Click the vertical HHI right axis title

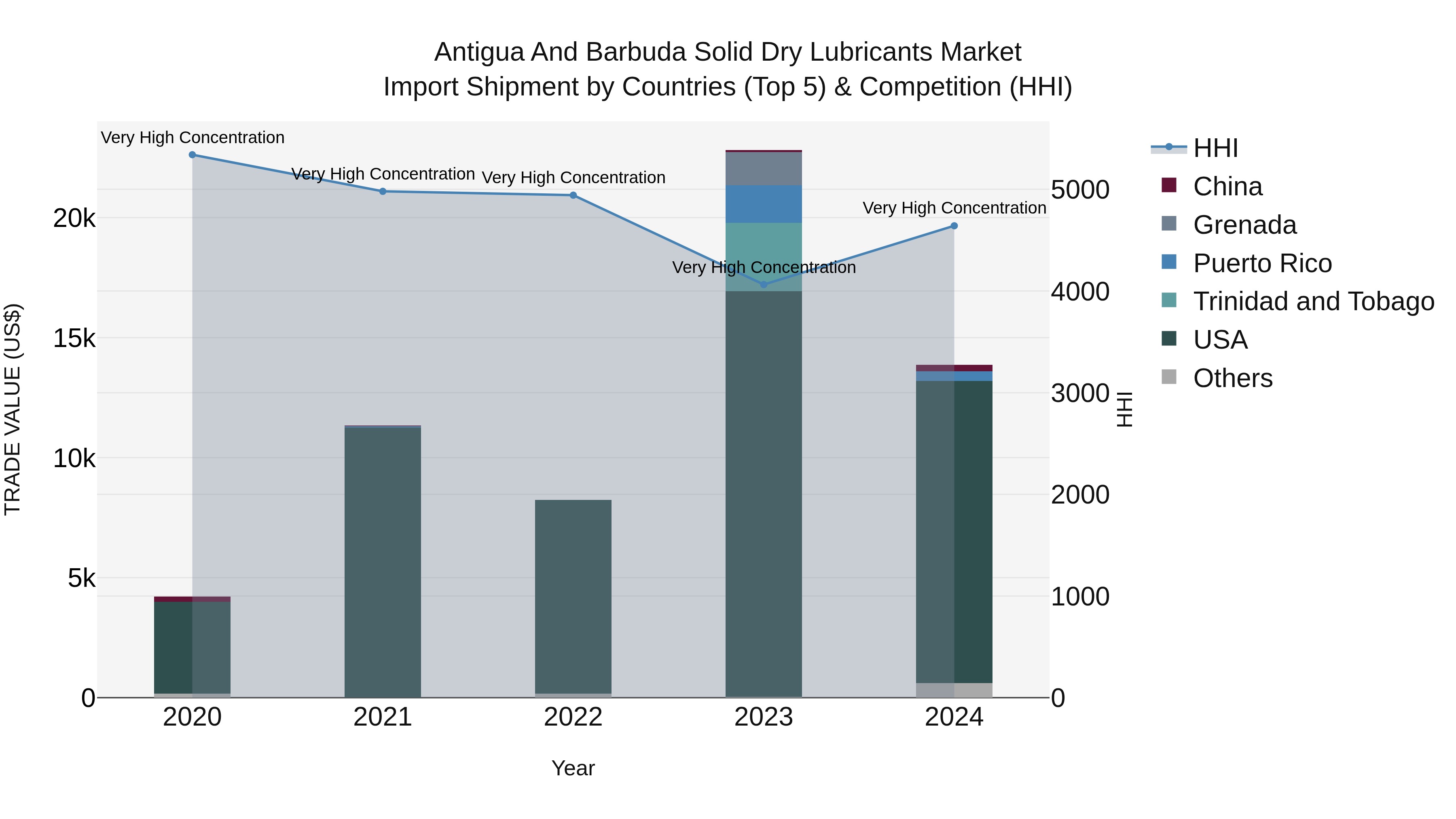coord(1125,409)
